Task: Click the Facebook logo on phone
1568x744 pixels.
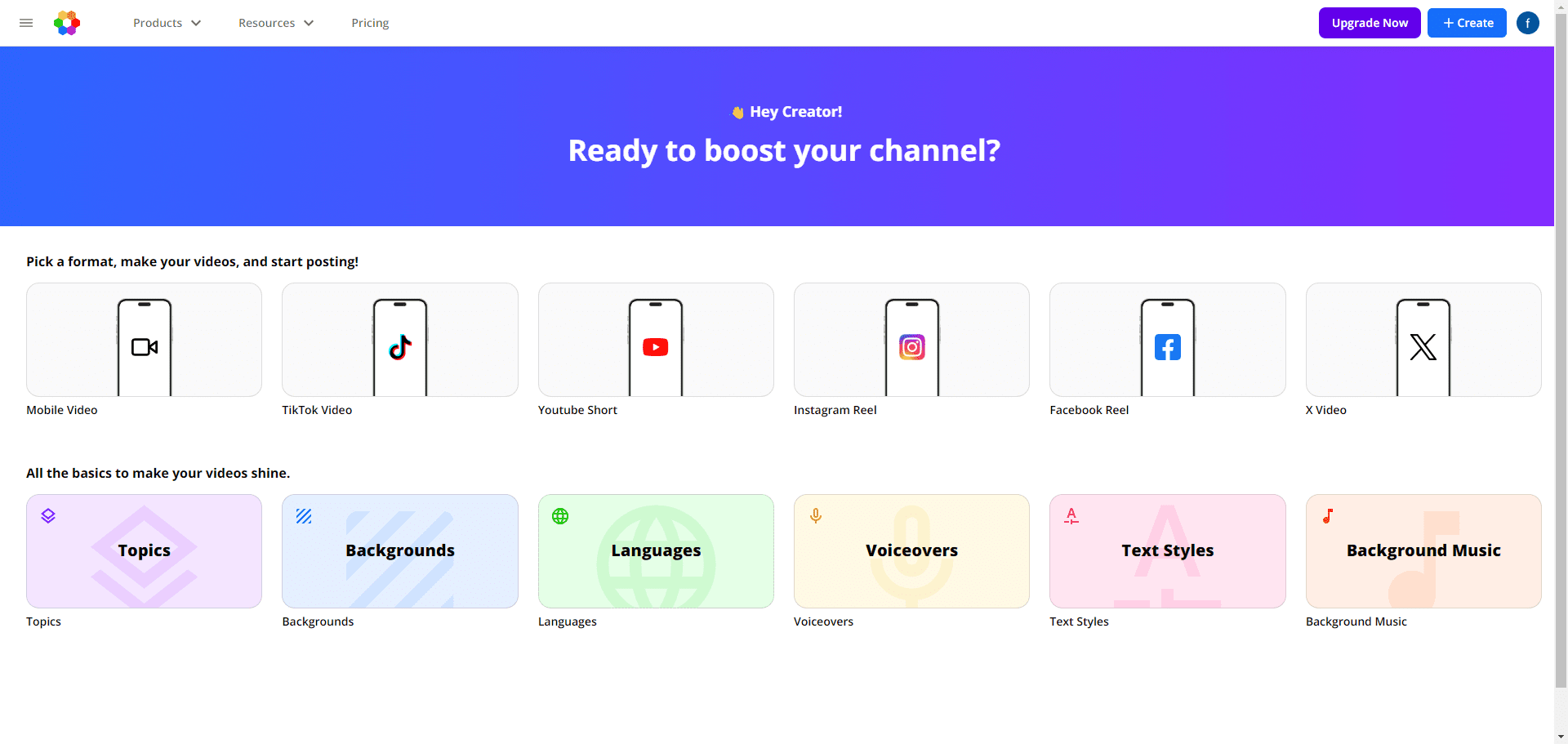Action: point(1168,347)
